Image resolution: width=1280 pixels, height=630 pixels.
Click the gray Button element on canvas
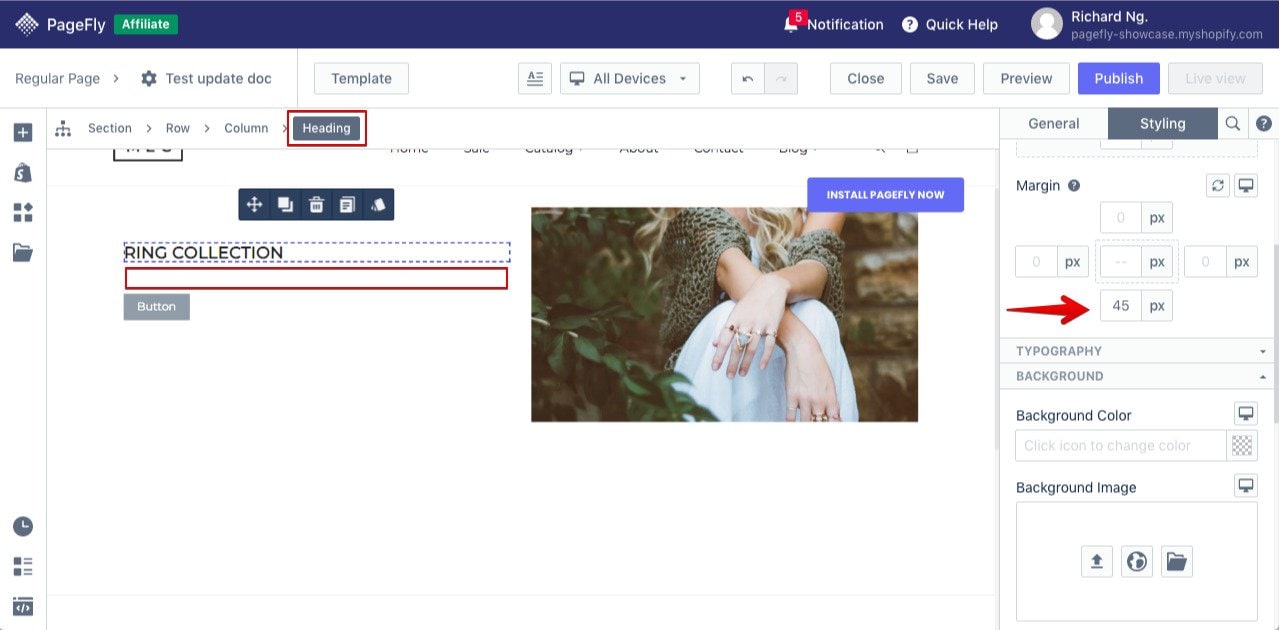click(157, 307)
